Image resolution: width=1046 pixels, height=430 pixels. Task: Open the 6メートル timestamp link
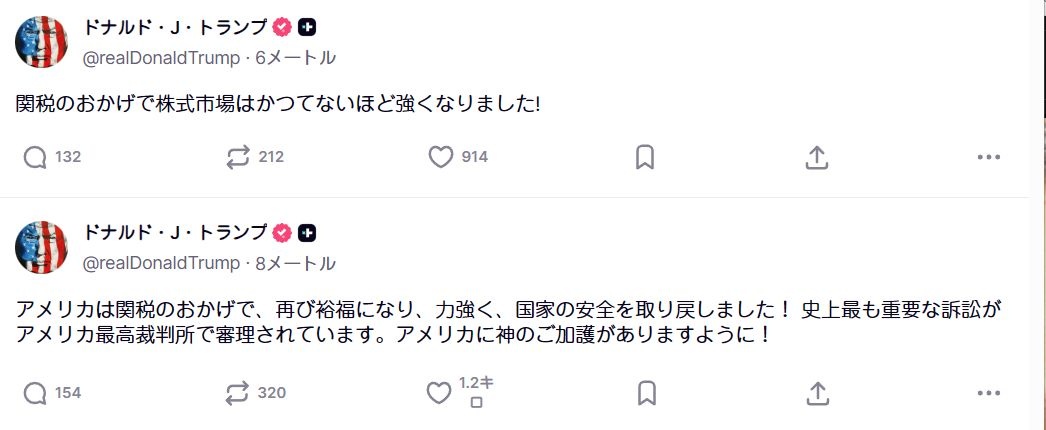[296, 58]
